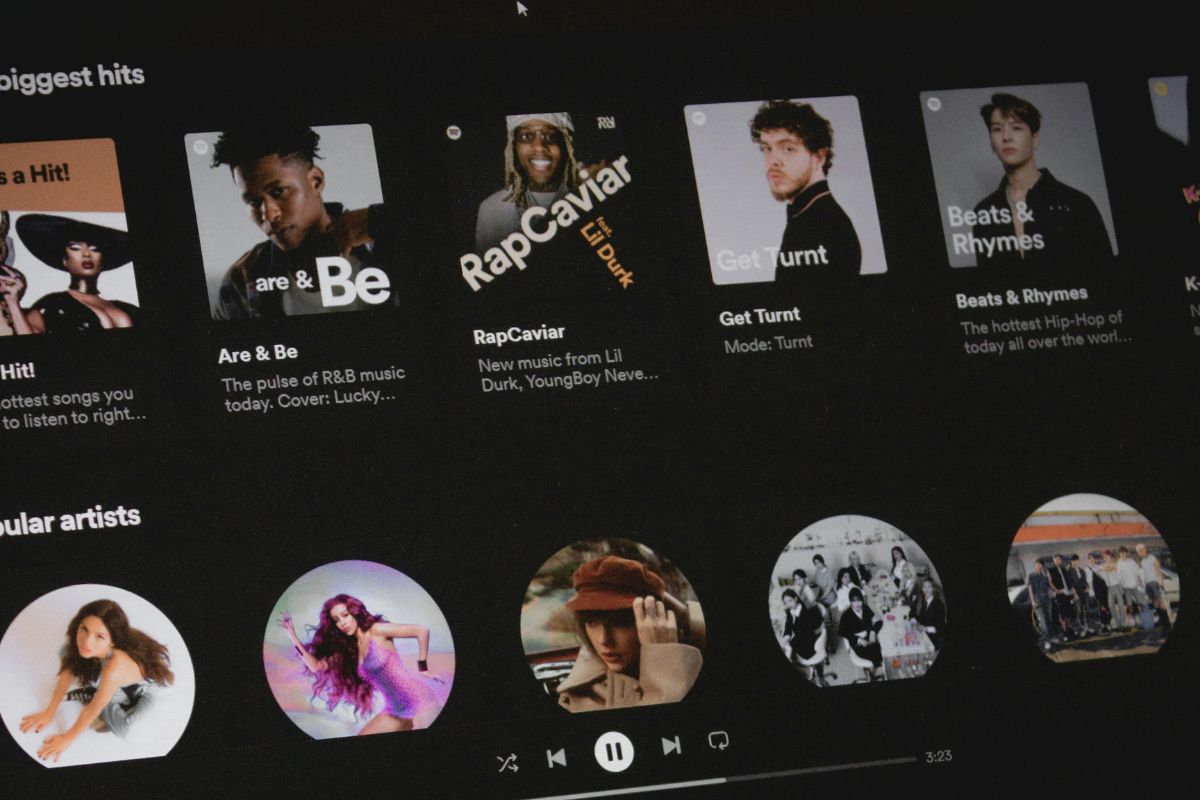Screen dimensions: 1200x800
Task: Open the "Popular artists" section heading
Action: click(x=68, y=521)
